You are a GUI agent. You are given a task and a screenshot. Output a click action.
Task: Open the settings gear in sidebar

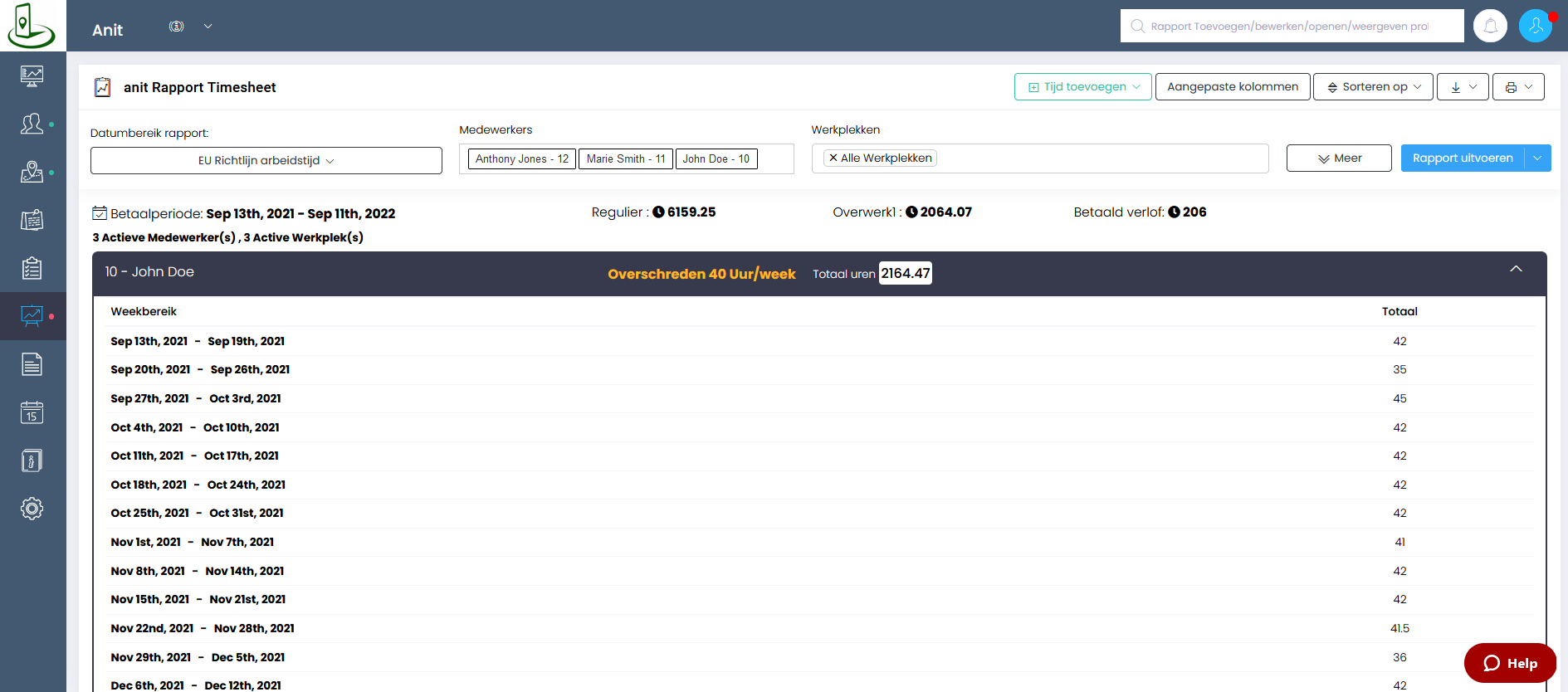point(32,509)
